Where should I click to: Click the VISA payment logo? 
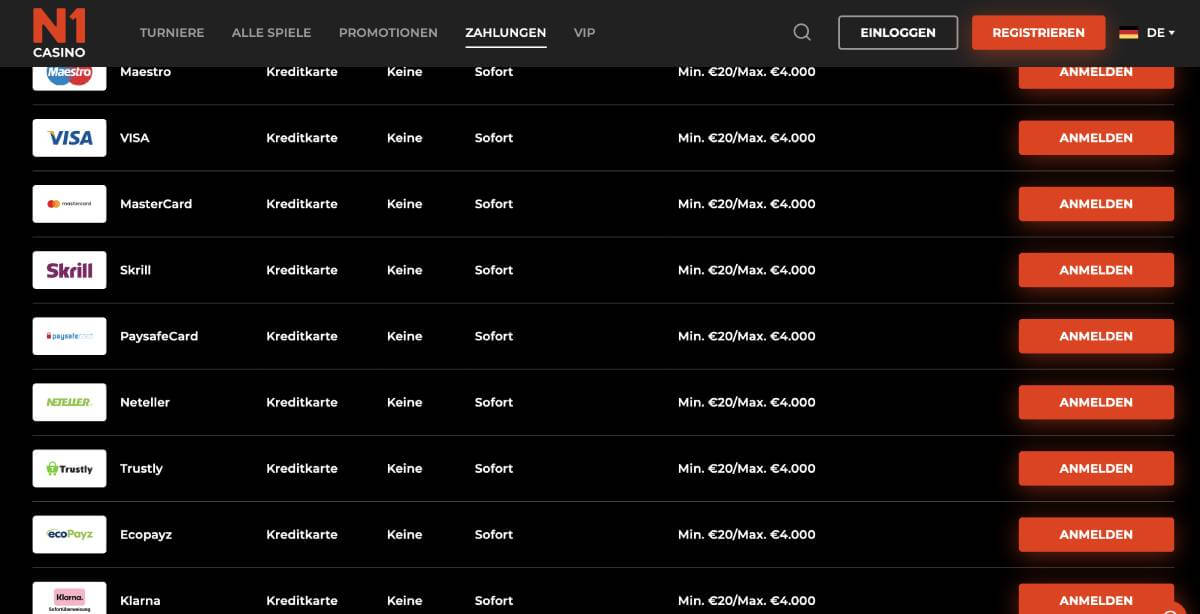point(69,138)
